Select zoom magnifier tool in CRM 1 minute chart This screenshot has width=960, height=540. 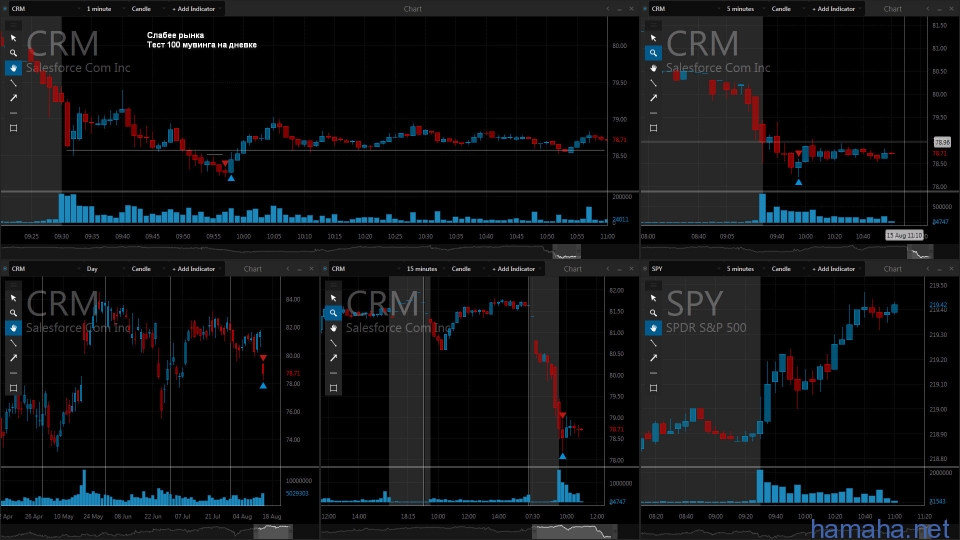point(13,53)
